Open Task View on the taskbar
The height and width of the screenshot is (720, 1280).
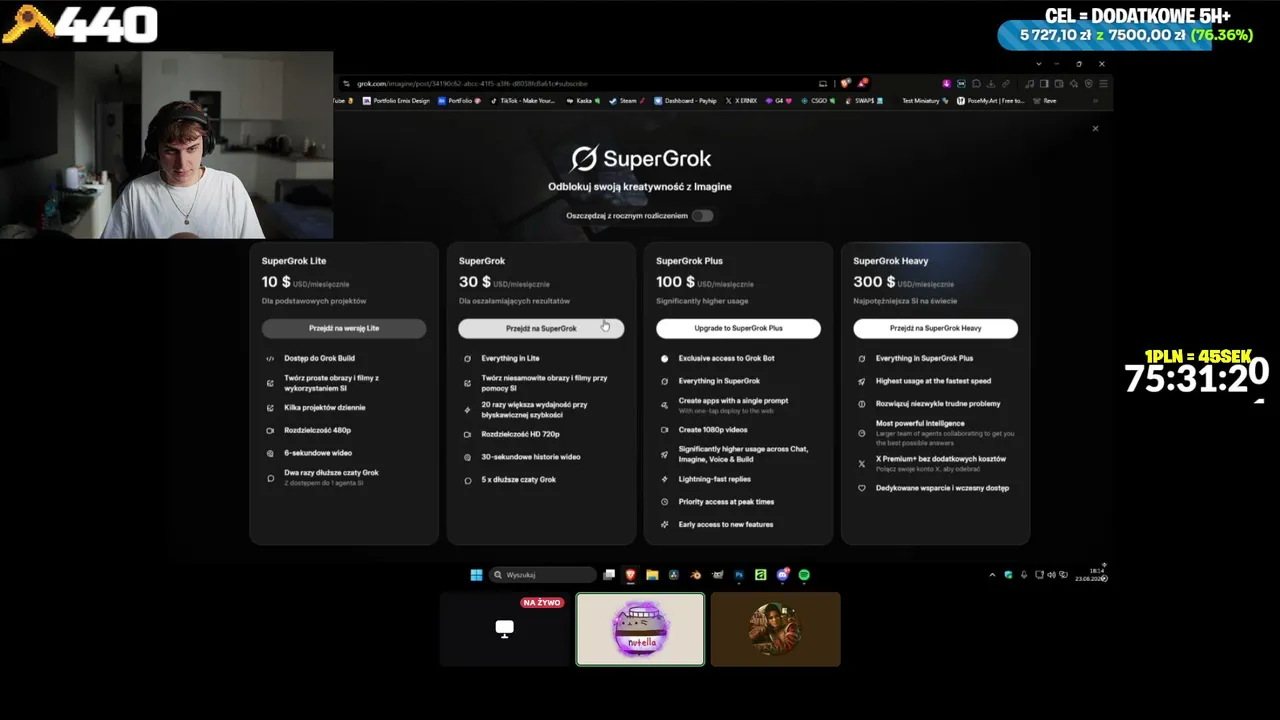coord(609,575)
